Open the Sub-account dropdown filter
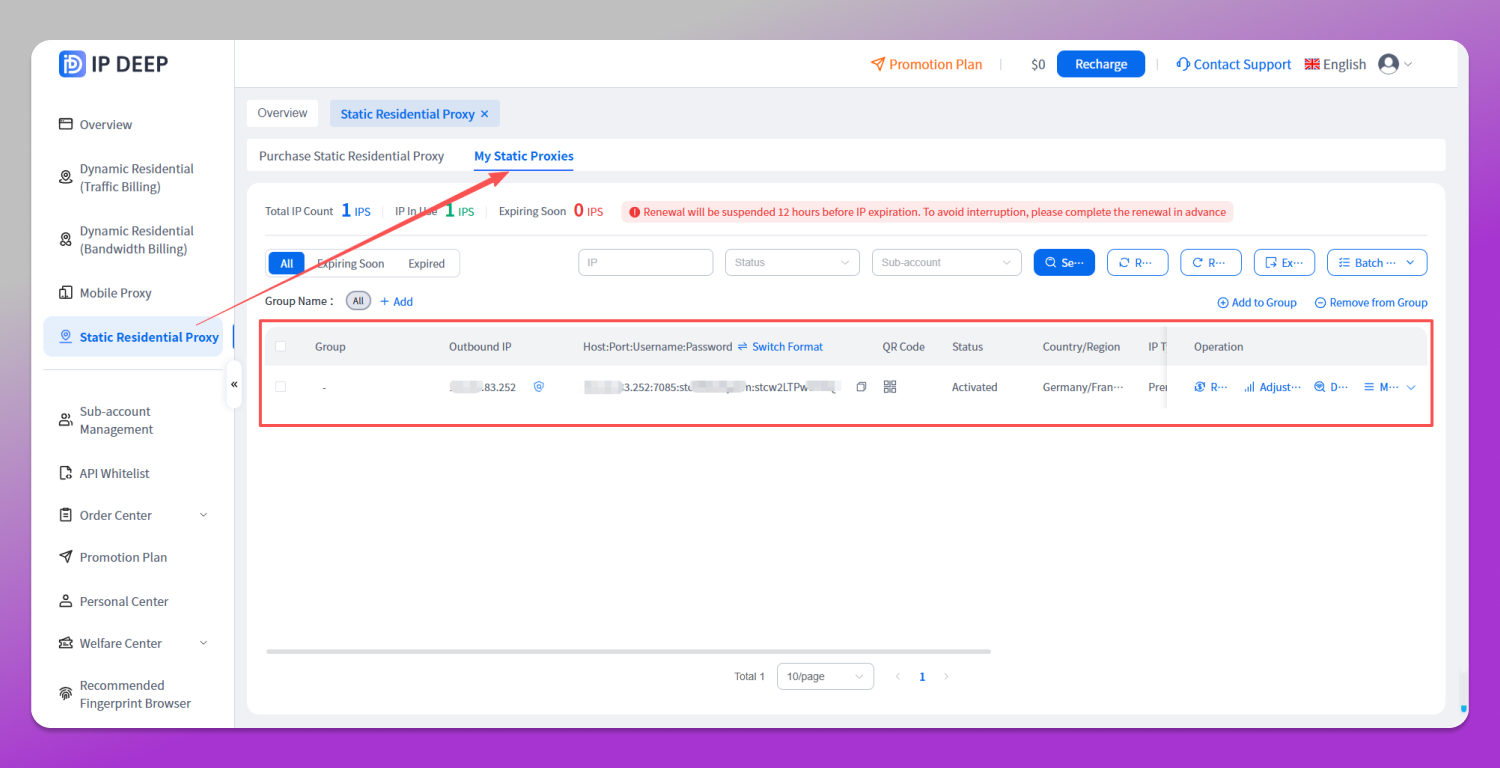 [x=946, y=262]
